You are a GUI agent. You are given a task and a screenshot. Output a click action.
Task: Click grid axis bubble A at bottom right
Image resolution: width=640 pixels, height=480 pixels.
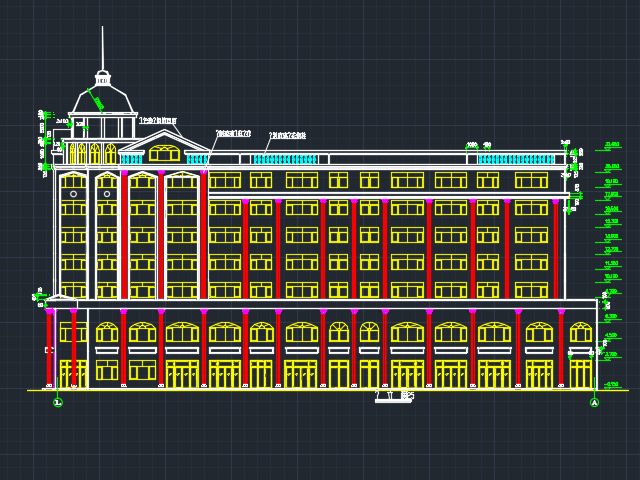(594, 402)
